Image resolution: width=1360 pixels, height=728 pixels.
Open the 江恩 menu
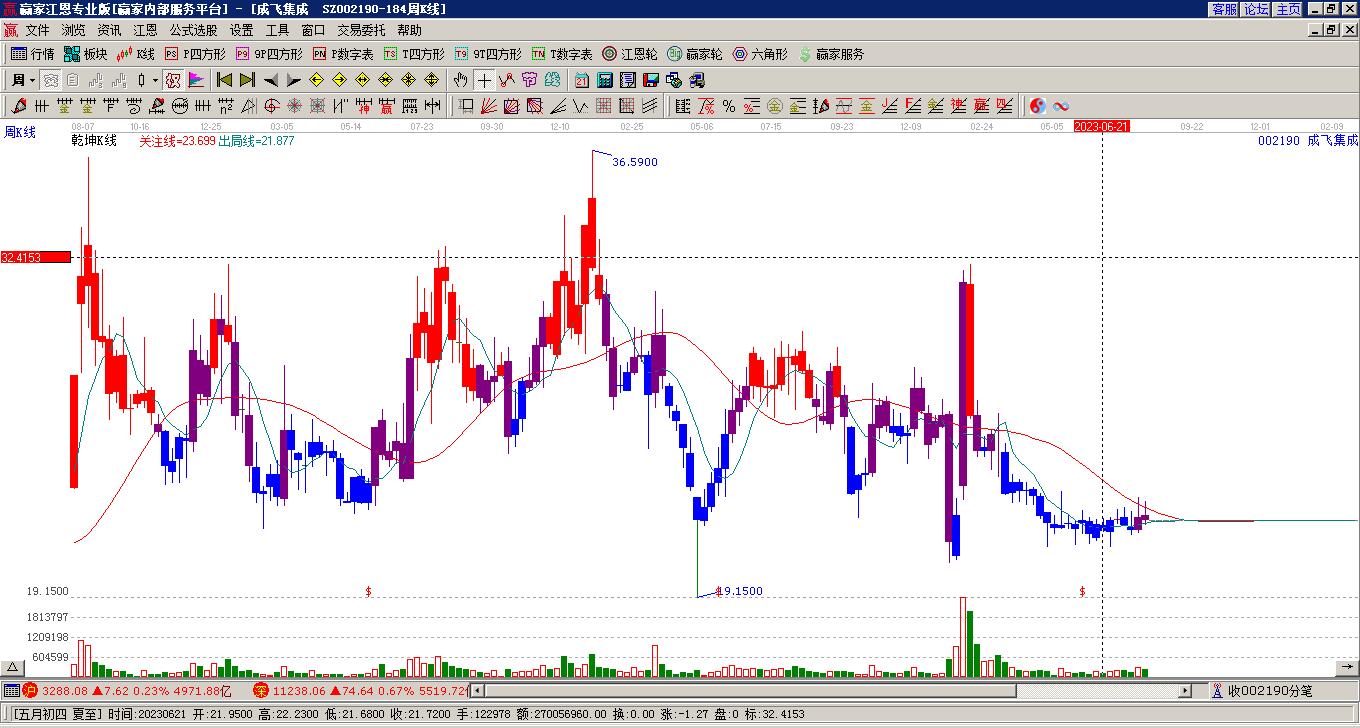click(x=145, y=31)
